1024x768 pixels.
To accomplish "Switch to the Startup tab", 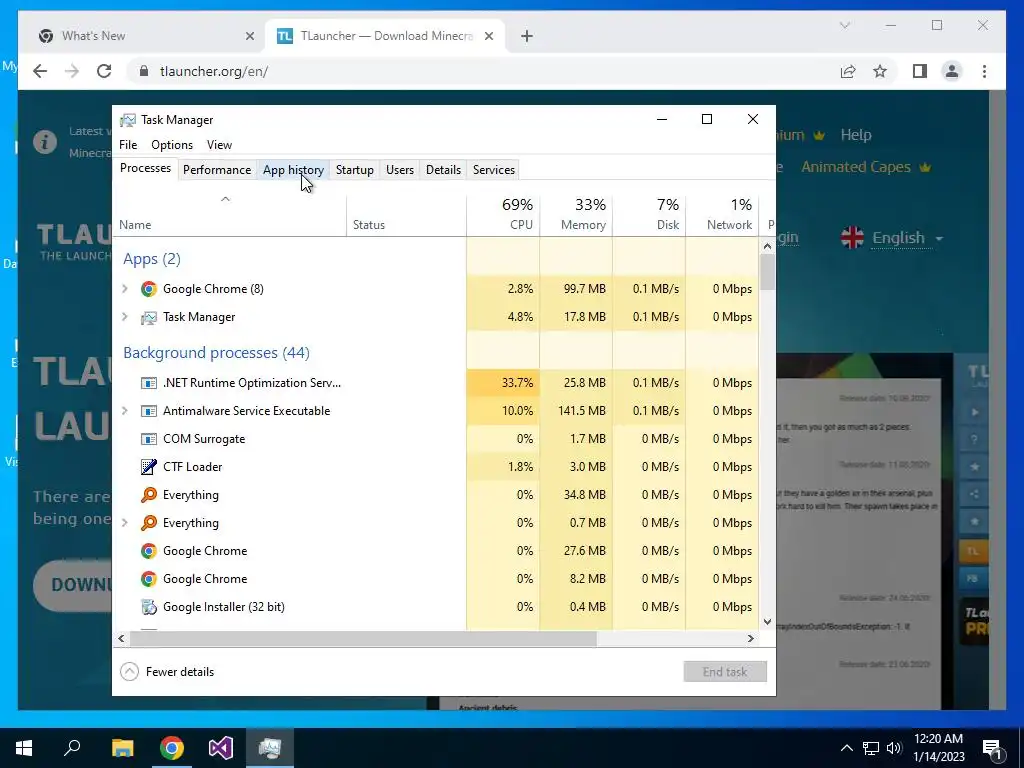I will tap(355, 170).
